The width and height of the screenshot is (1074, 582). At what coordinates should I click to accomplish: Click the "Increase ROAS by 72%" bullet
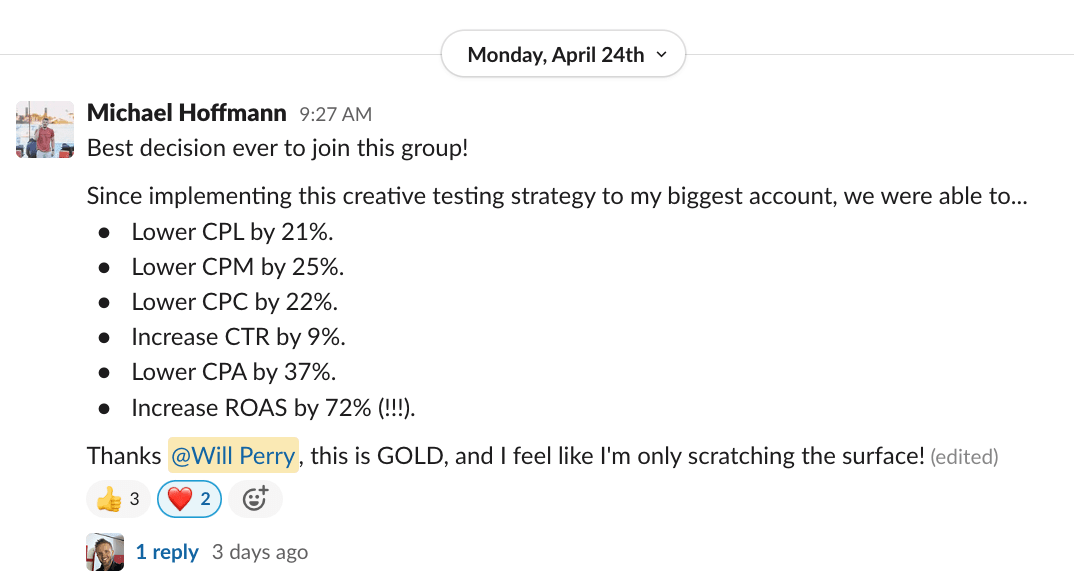point(272,408)
